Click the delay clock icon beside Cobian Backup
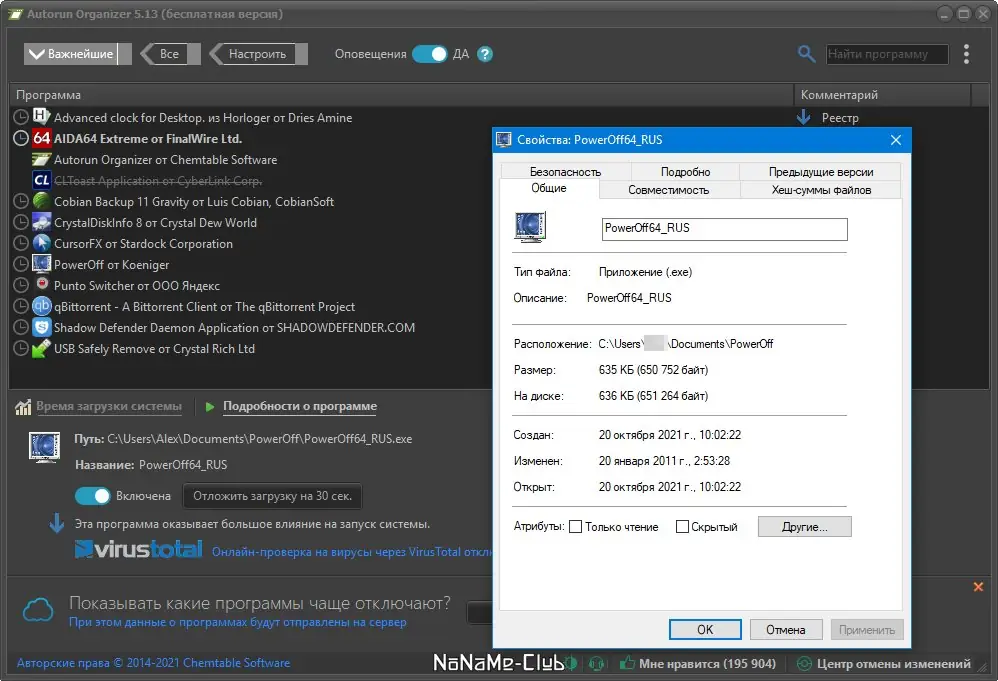998x681 pixels. coord(21,201)
